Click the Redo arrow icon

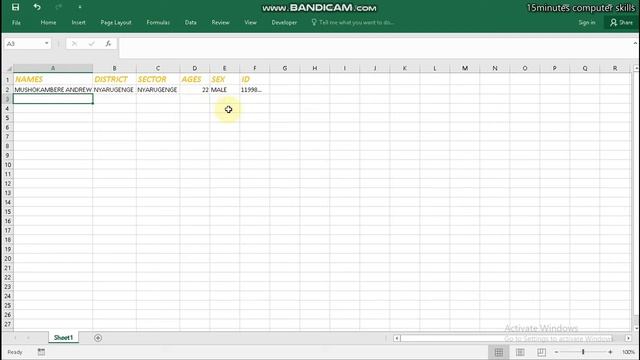(x=58, y=7)
